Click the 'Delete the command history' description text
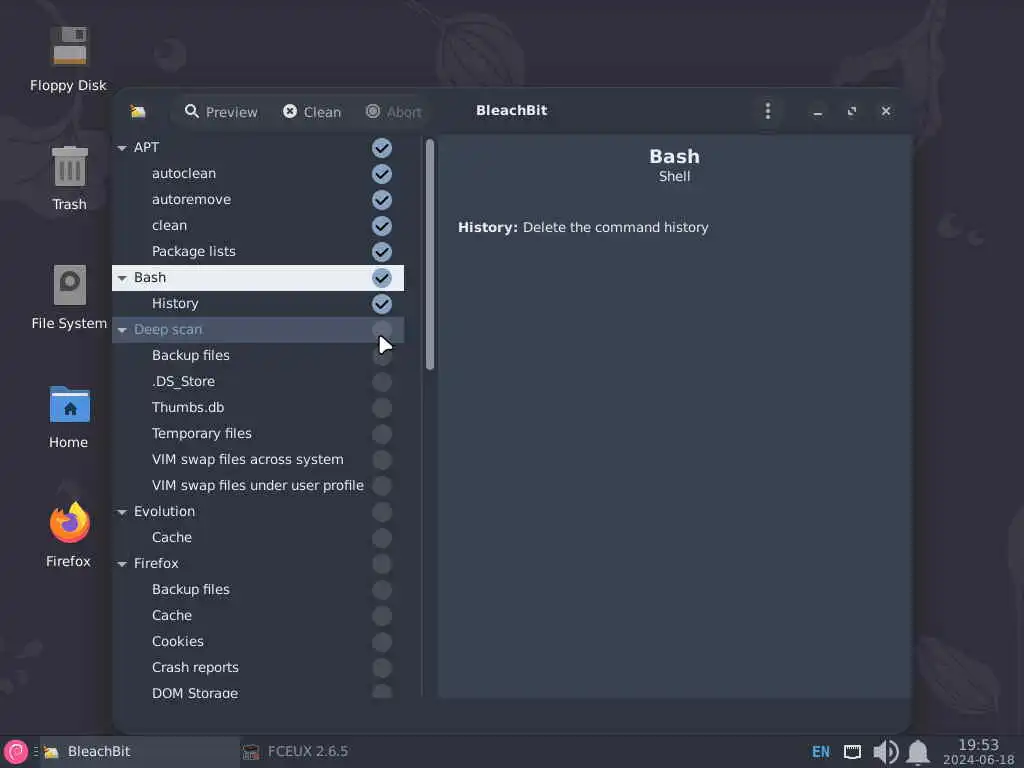Screen dimensions: 1024x768 [615, 228]
